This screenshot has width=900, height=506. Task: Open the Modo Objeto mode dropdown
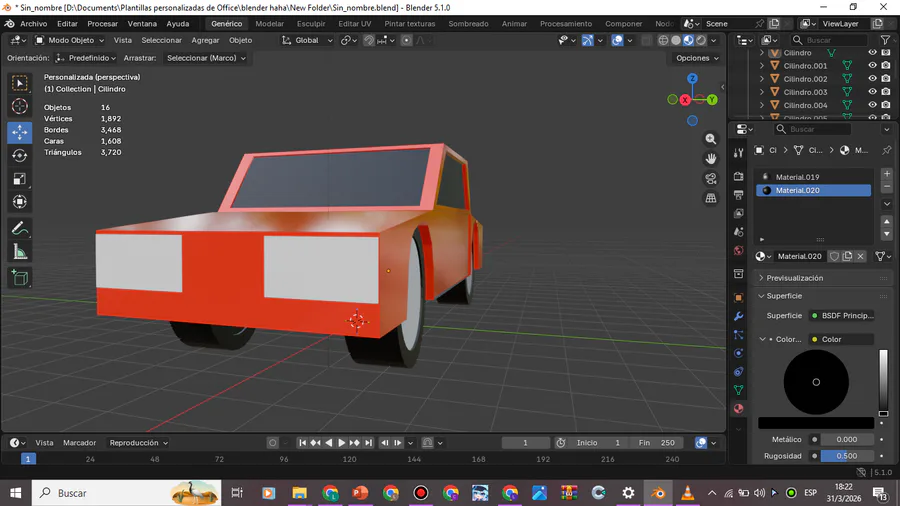[69, 40]
